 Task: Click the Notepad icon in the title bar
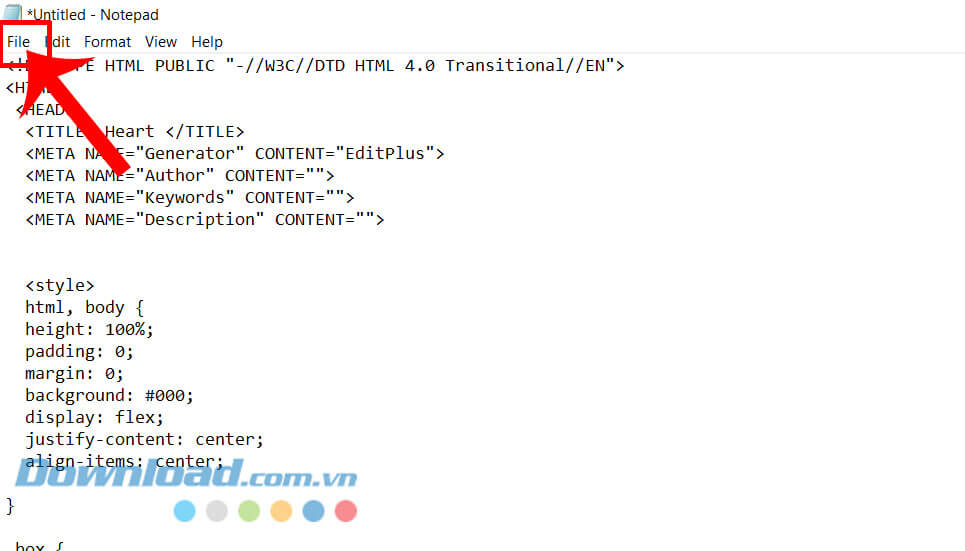point(13,14)
